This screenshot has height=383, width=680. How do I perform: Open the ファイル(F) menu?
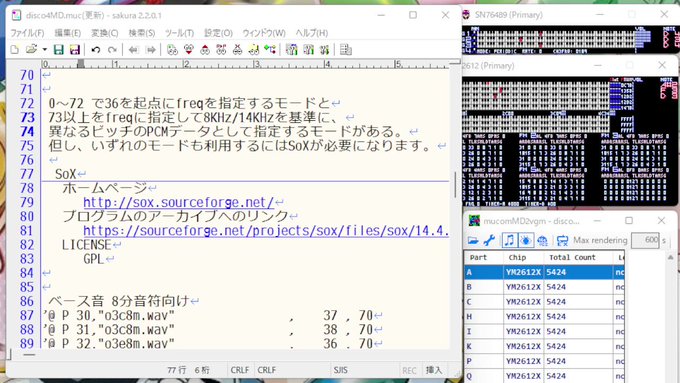27,33
